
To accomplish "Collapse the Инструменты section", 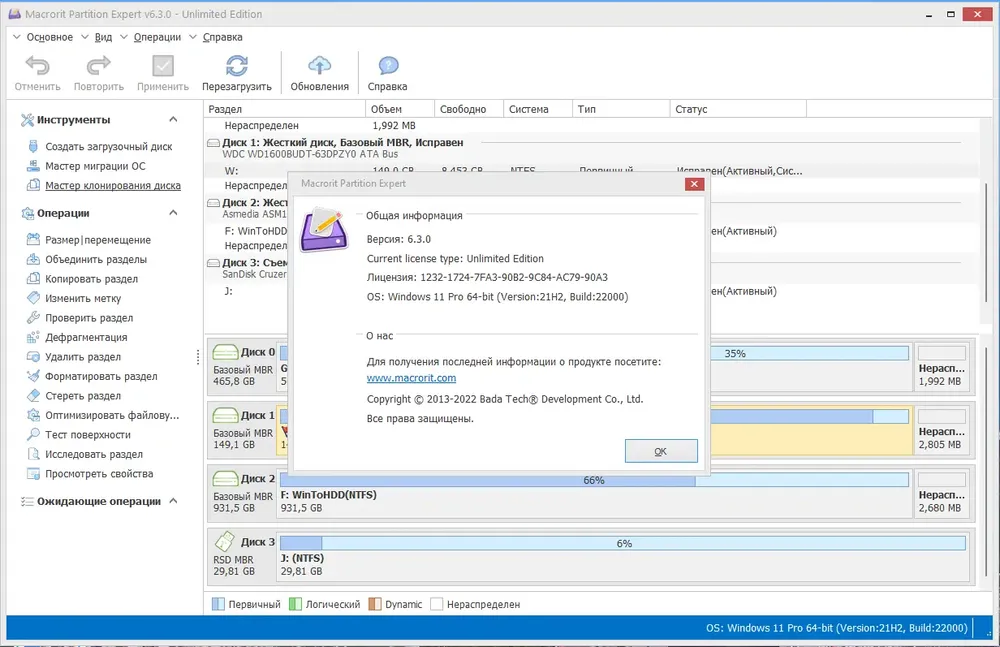I will (173, 119).
